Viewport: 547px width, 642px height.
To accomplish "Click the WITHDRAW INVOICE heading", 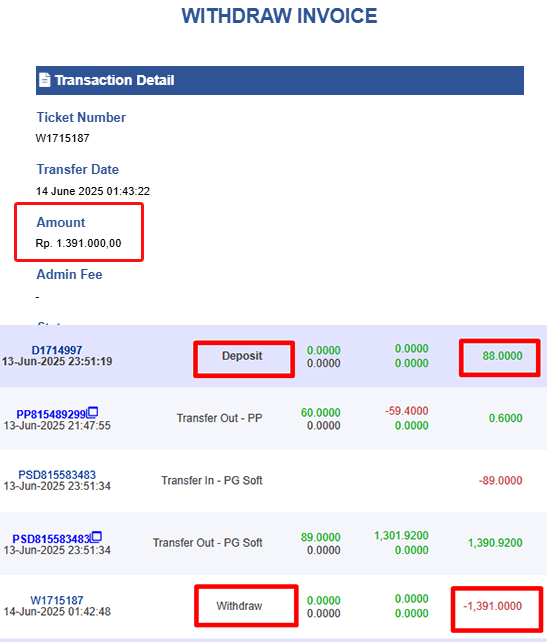I will (279, 16).
